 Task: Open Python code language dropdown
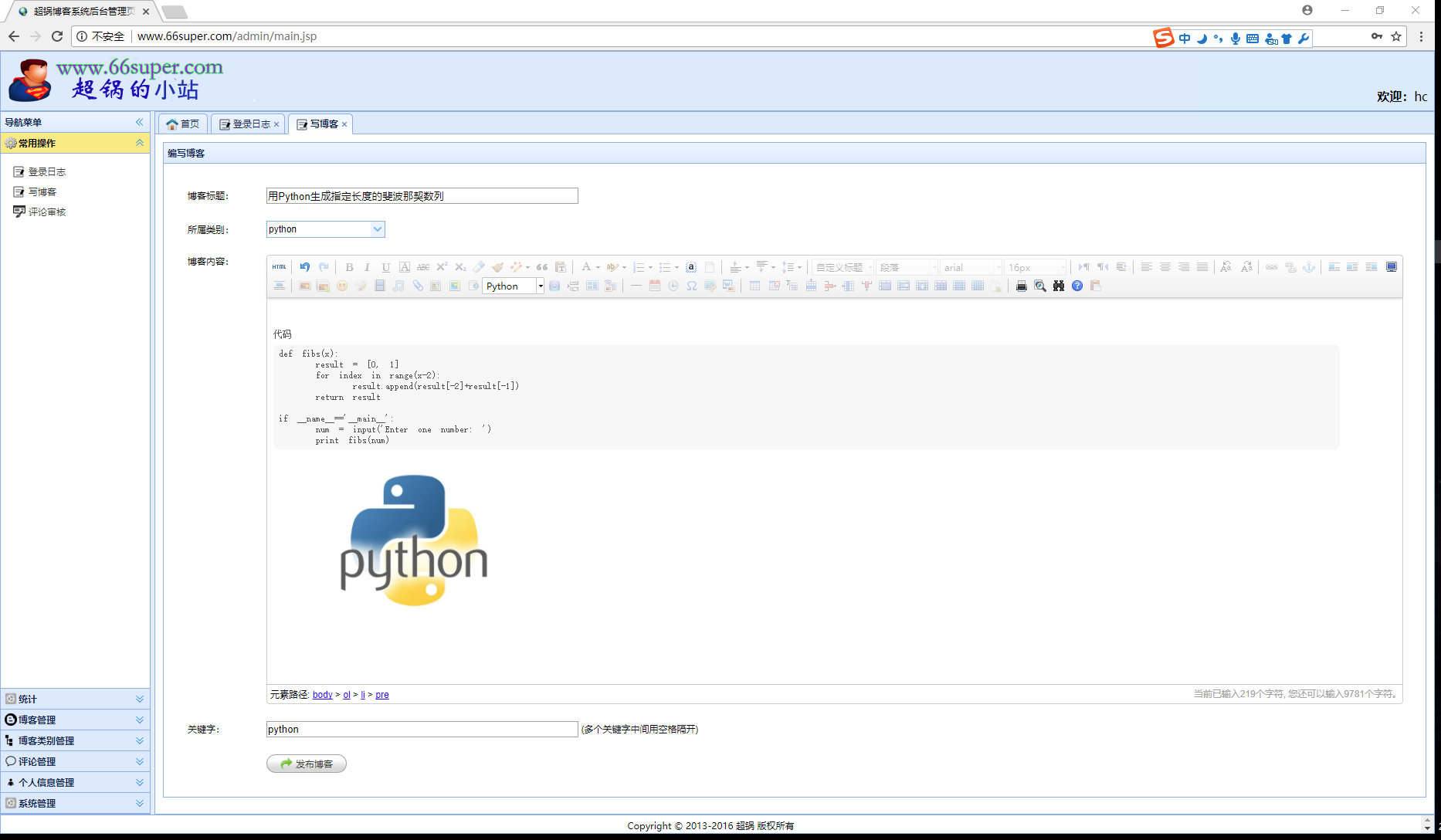pyautogui.click(x=514, y=286)
